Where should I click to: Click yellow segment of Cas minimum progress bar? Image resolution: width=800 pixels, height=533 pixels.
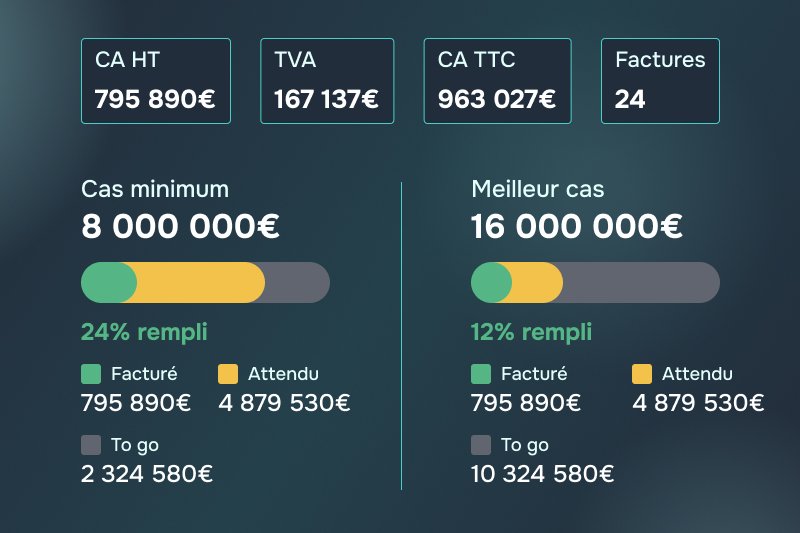tap(201, 283)
